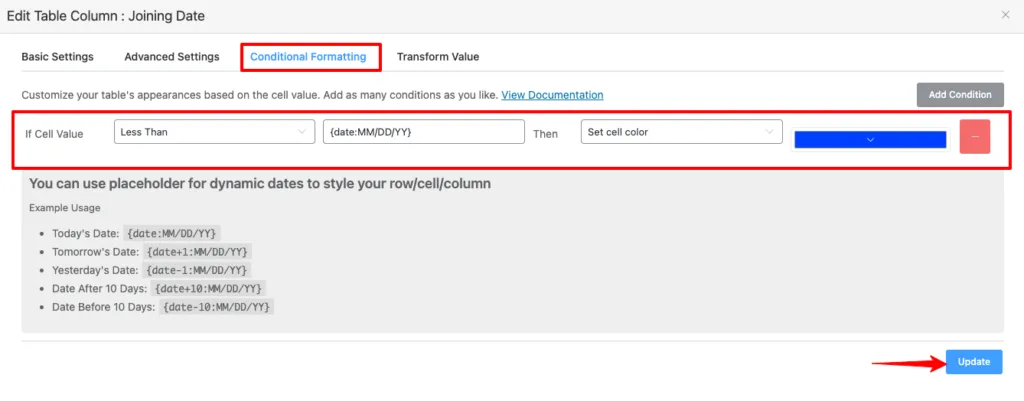
Task: Expand the Set cell color action dropdown
Action: (x=681, y=132)
